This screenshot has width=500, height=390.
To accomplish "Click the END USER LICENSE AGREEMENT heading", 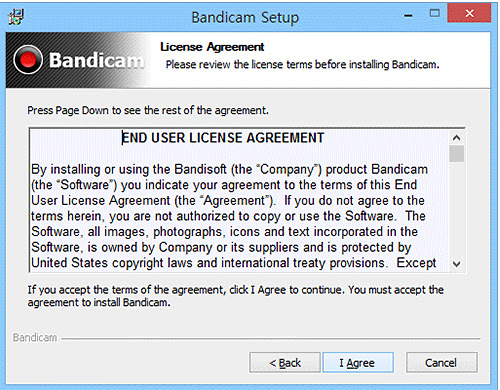I will [x=223, y=138].
